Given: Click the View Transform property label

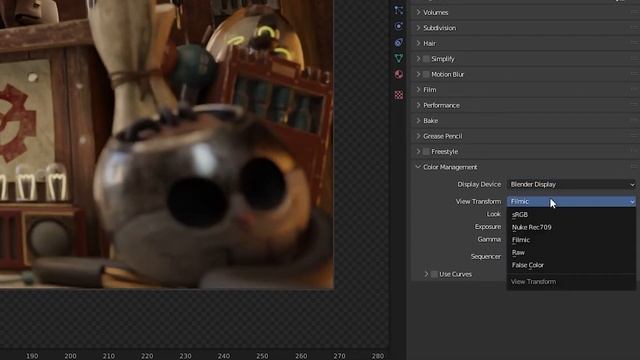Looking at the screenshot, I should [478, 202].
